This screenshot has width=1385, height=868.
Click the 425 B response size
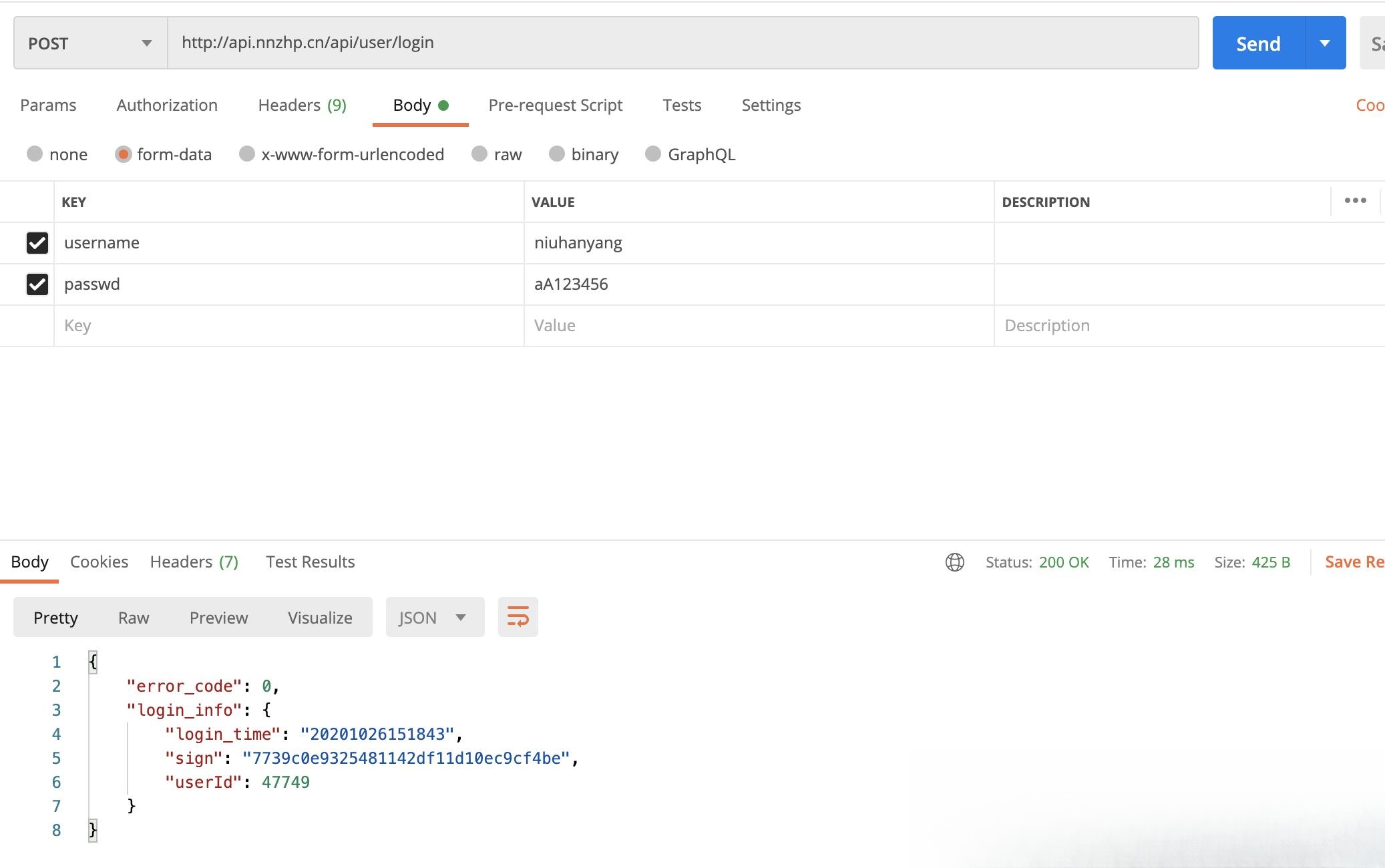tap(1271, 562)
